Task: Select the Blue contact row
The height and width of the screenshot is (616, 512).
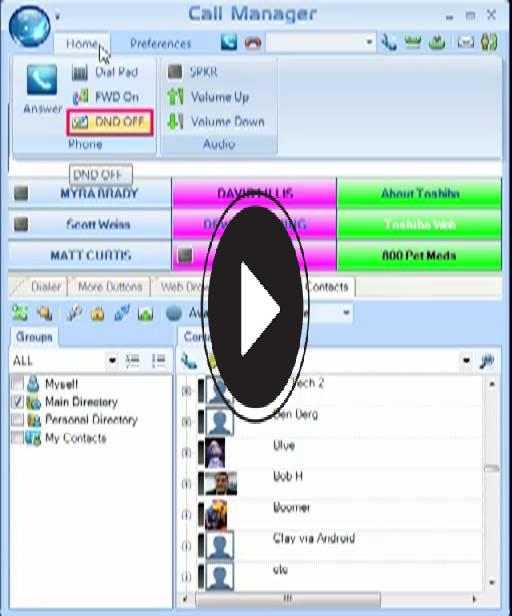Action: pos(331,453)
